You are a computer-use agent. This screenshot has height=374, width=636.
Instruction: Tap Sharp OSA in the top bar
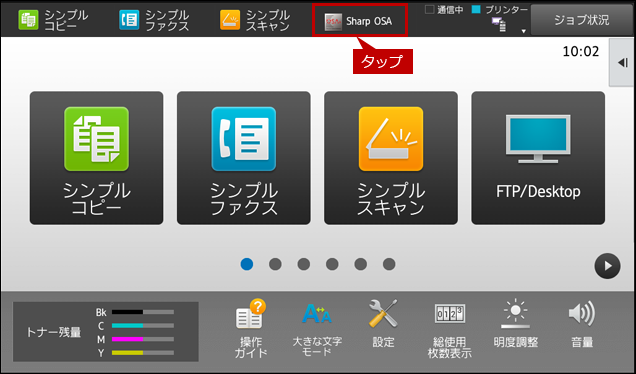[x=359, y=20]
